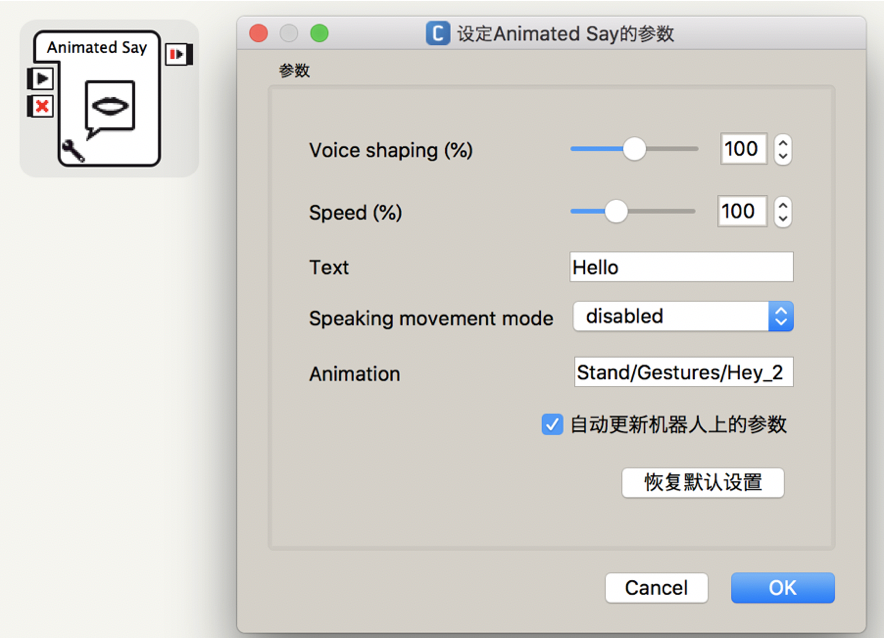
Task: Click the onStopped output on Animated Say box
Action: [179, 54]
